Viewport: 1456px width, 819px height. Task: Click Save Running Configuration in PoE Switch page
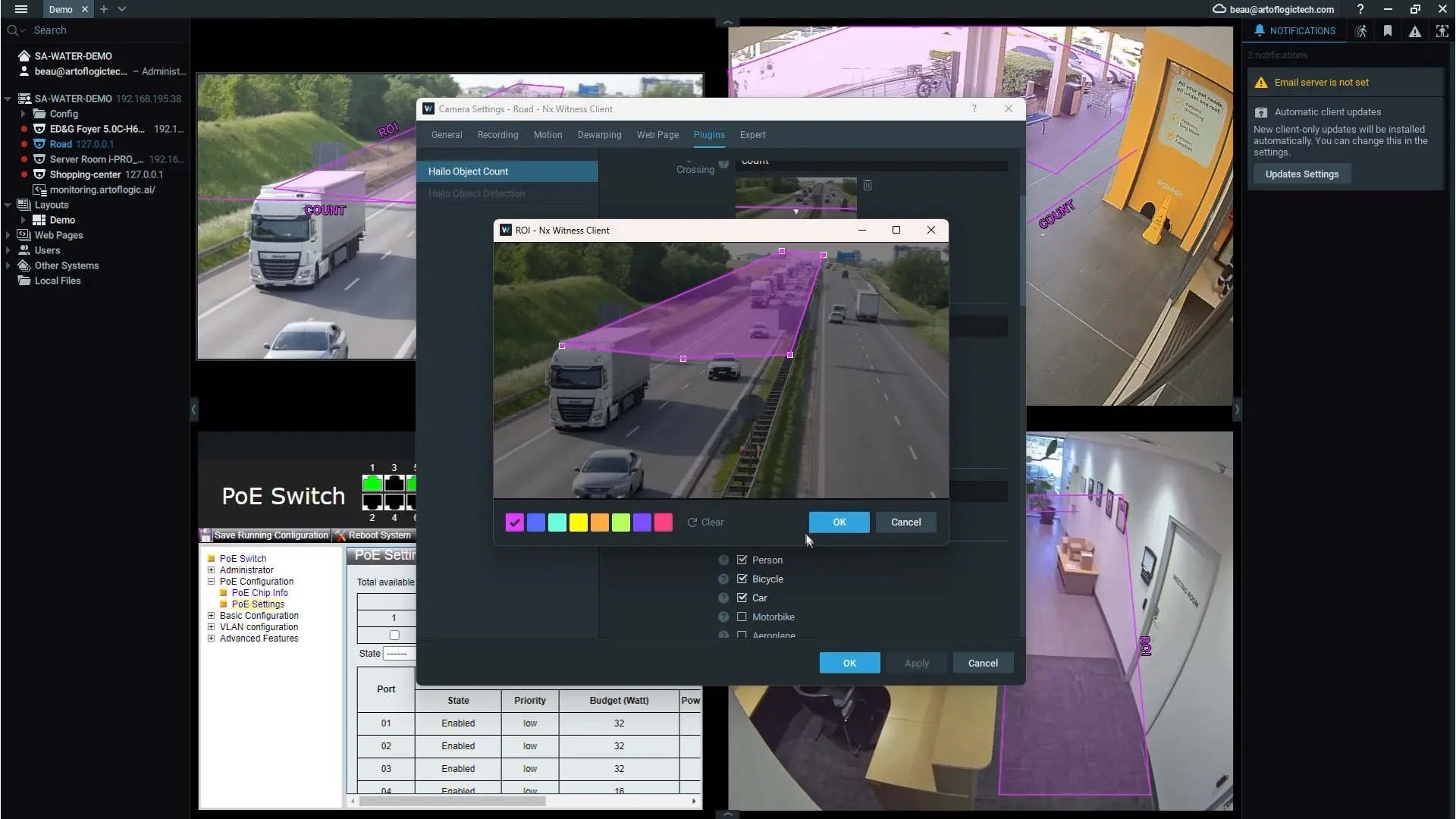pyautogui.click(x=265, y=535)
